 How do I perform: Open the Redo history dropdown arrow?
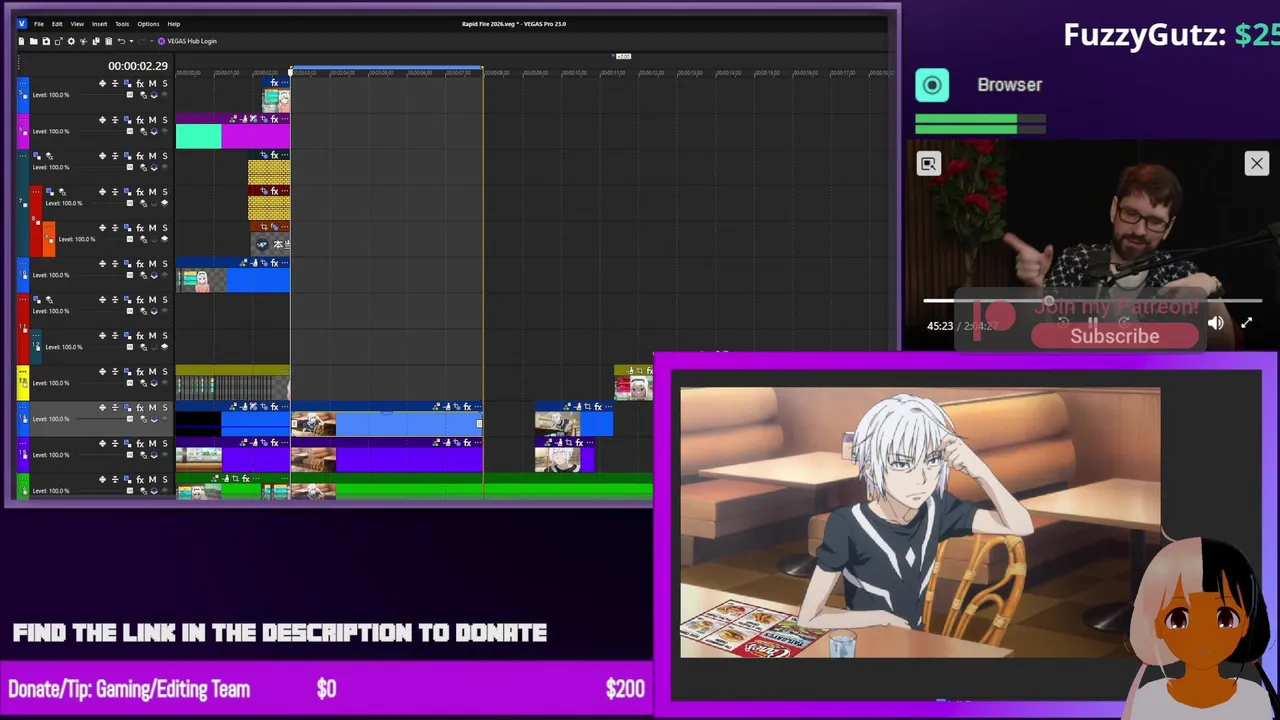click(x=151, y=41)
